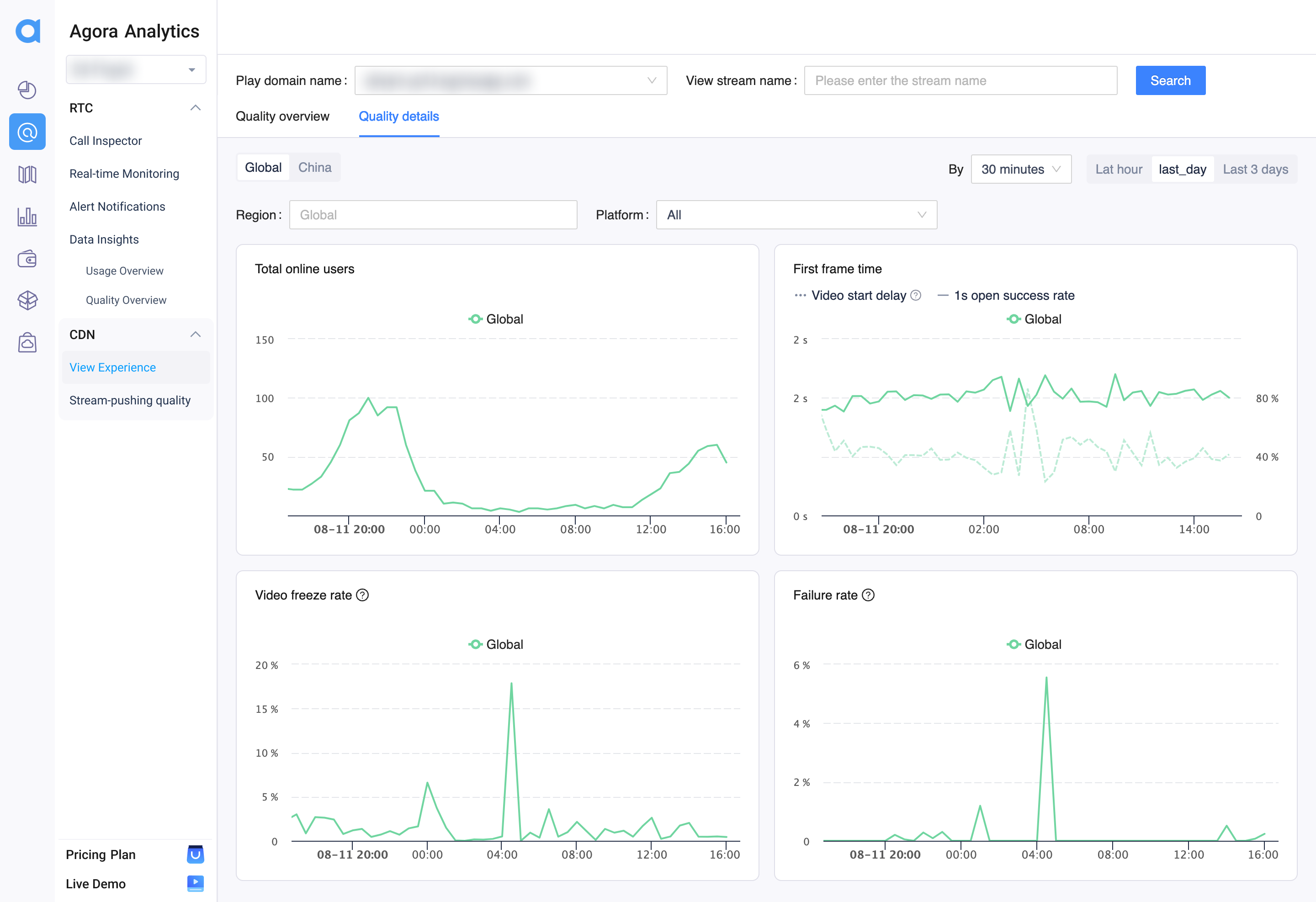Toggle the 1s open success rate legend
The width and height of the screenshot is (1316, 902).
coord(1006,295)
